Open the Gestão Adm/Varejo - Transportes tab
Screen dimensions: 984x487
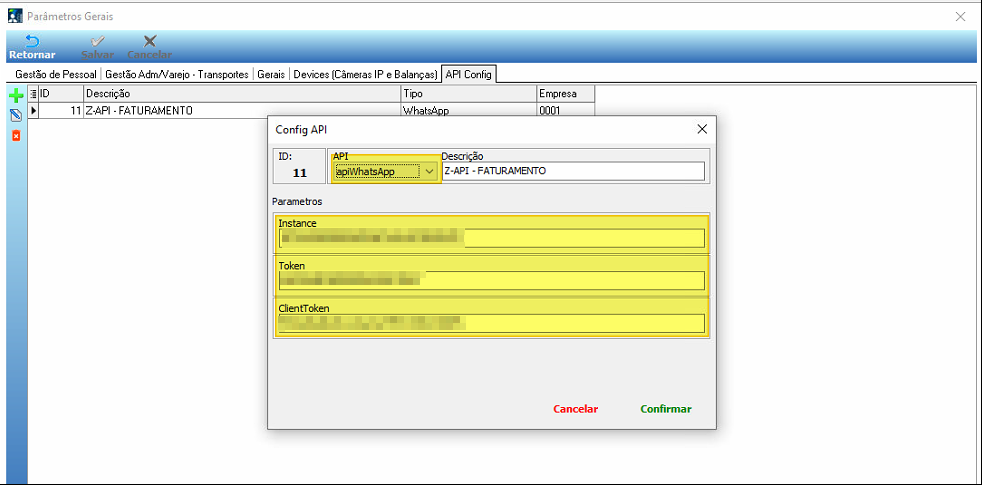(x=177, y=75)
